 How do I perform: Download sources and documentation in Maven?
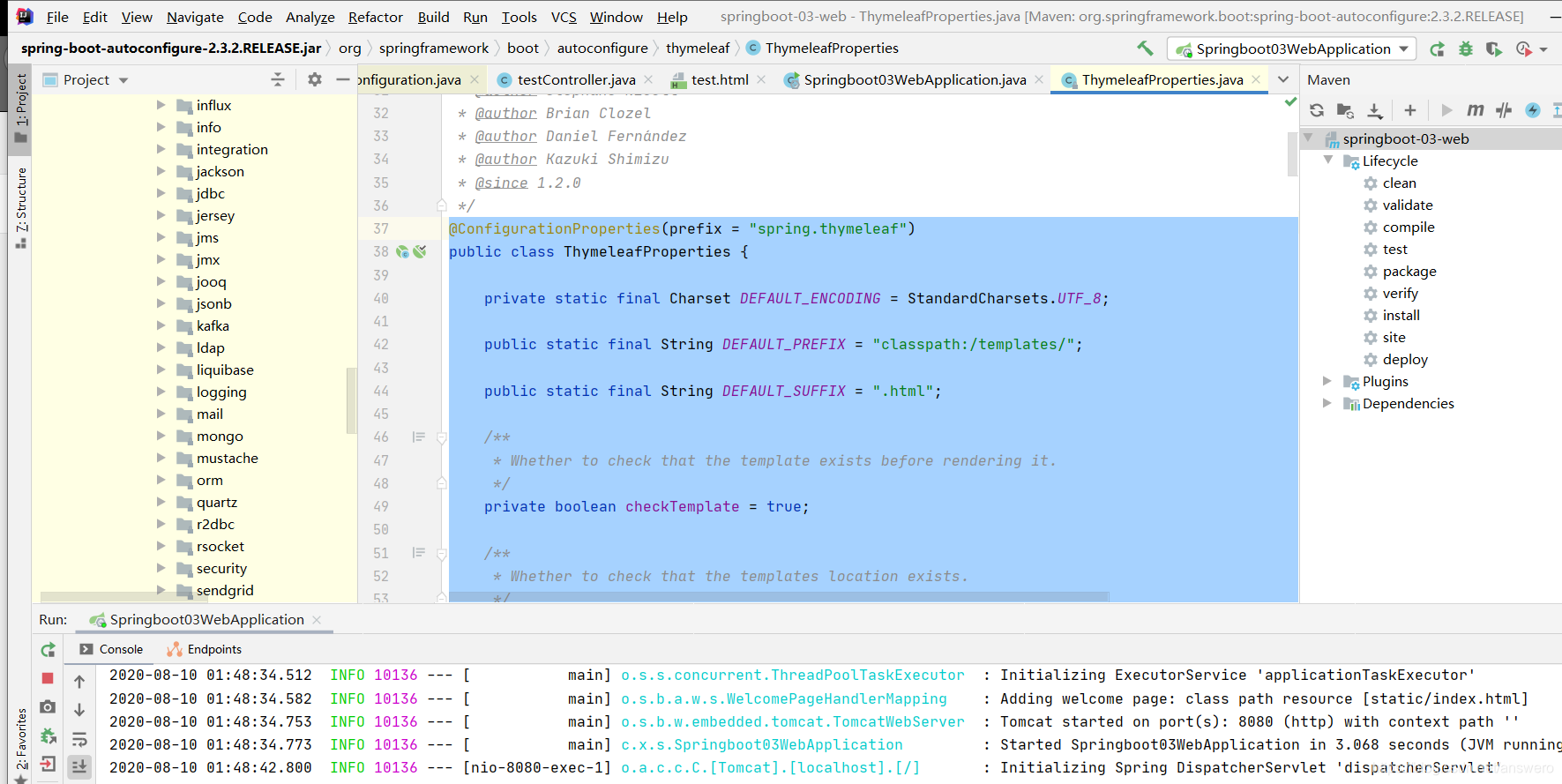point(1375,110)
